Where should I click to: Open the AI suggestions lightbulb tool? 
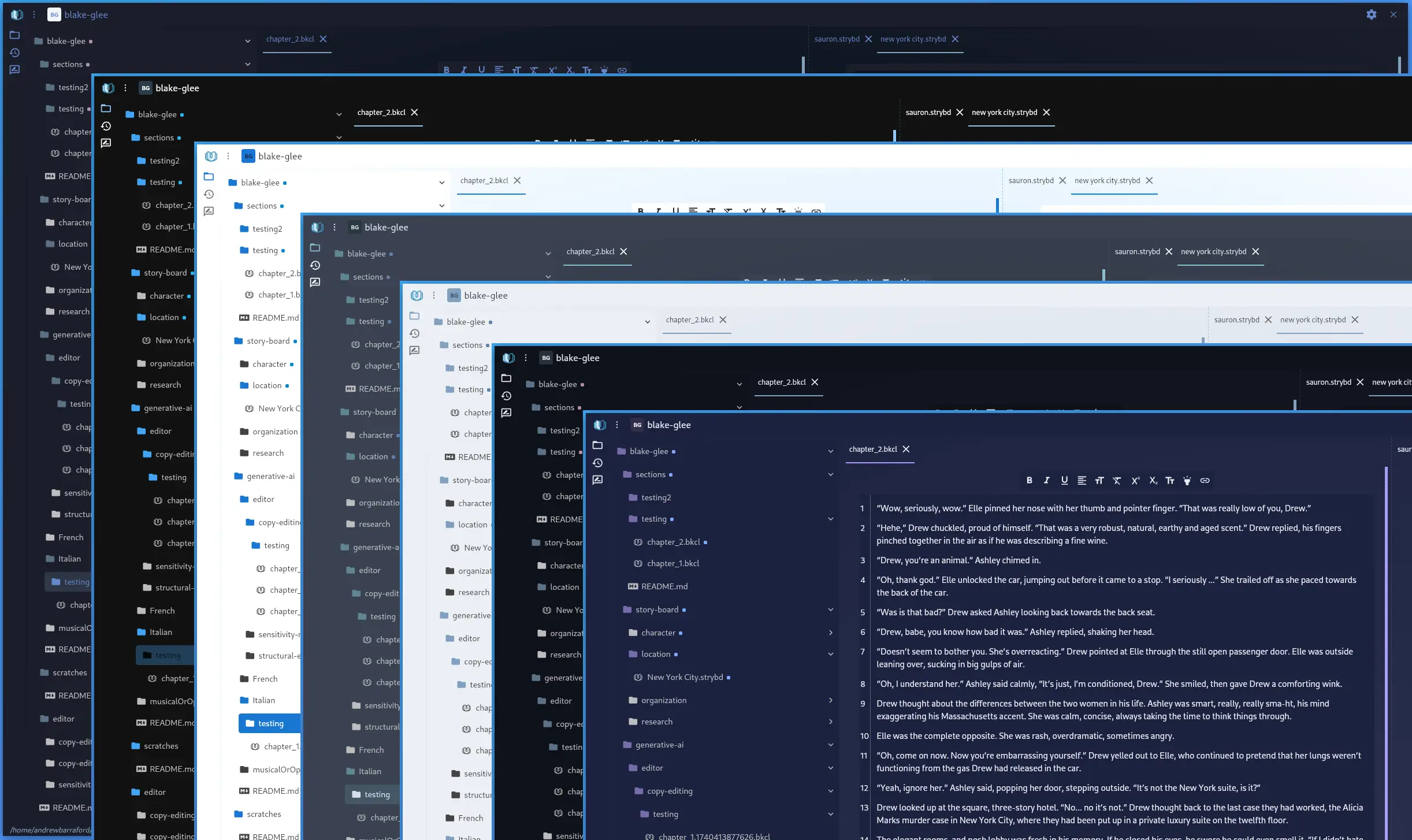point(1188,481)
